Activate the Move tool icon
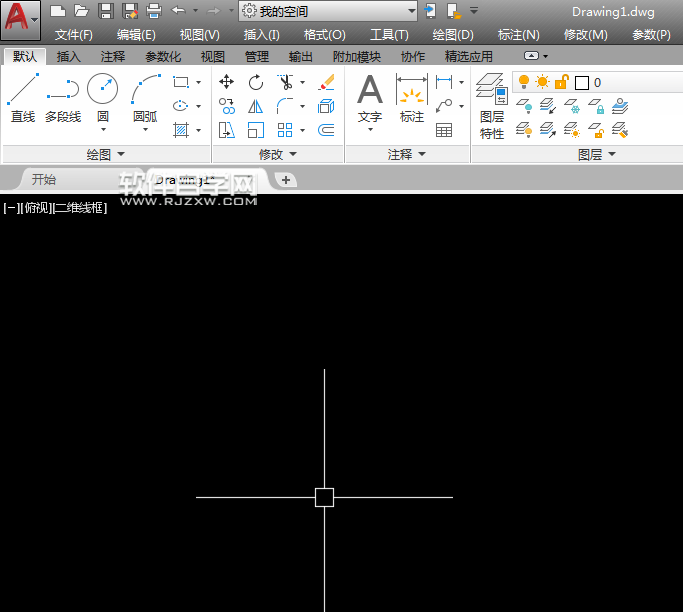683x612 pixels. pyautogui.click(x=227, y=82)
